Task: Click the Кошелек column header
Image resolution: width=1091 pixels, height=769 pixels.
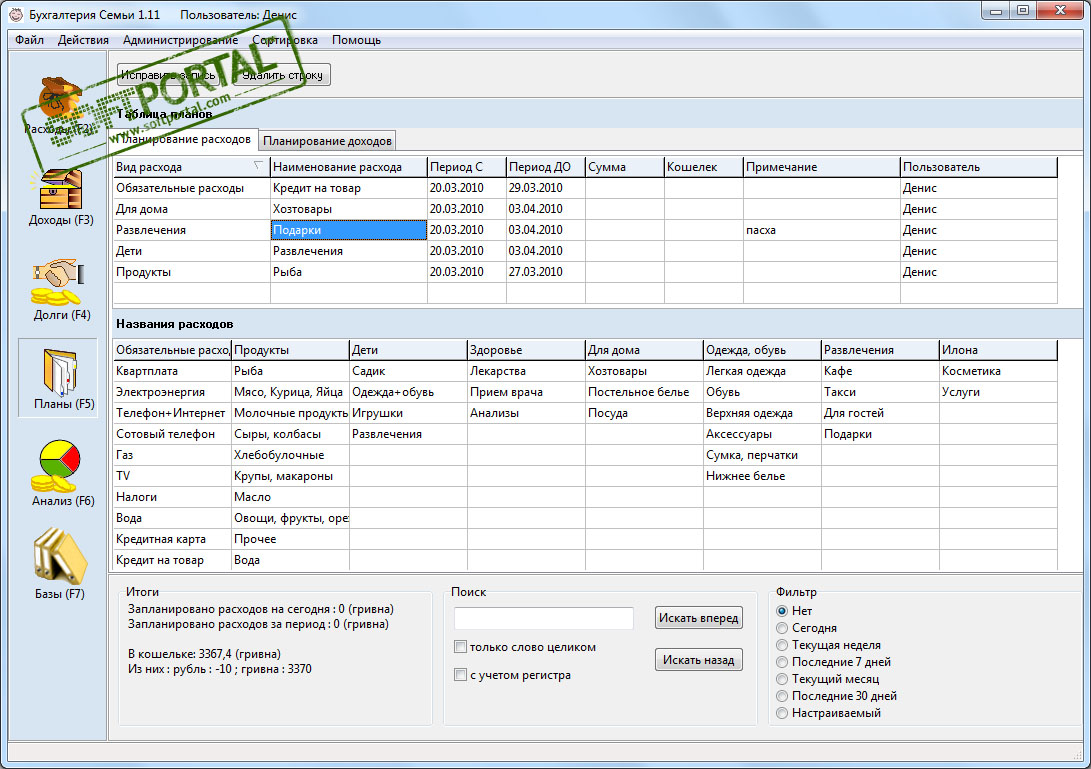Action: click(703, 167)
